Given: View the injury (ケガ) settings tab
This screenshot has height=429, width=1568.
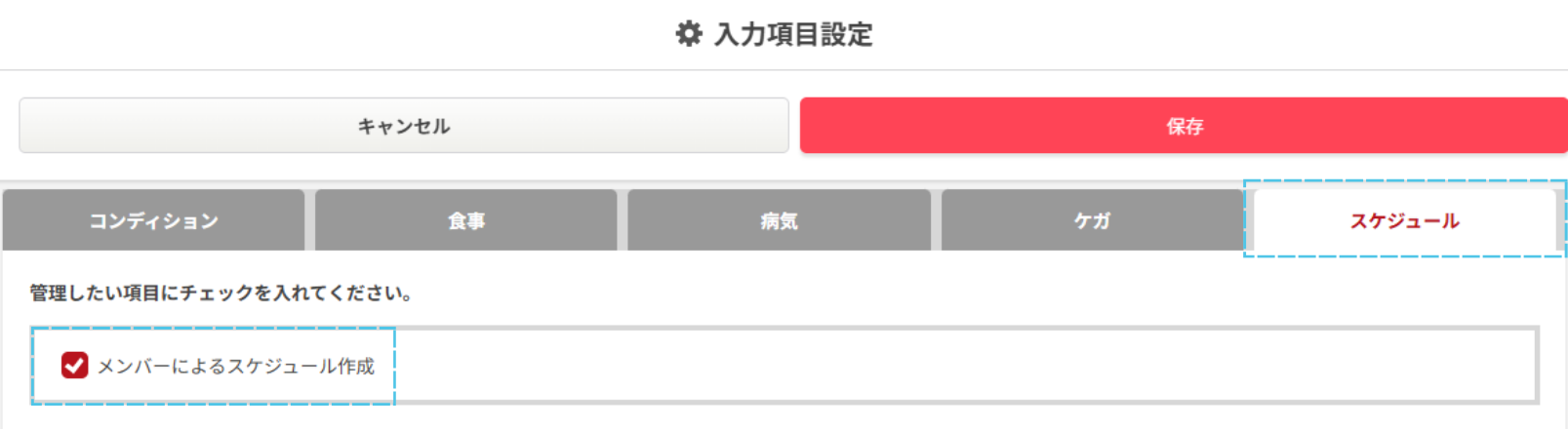Looking at the screenshot, I should [1092, 221].
